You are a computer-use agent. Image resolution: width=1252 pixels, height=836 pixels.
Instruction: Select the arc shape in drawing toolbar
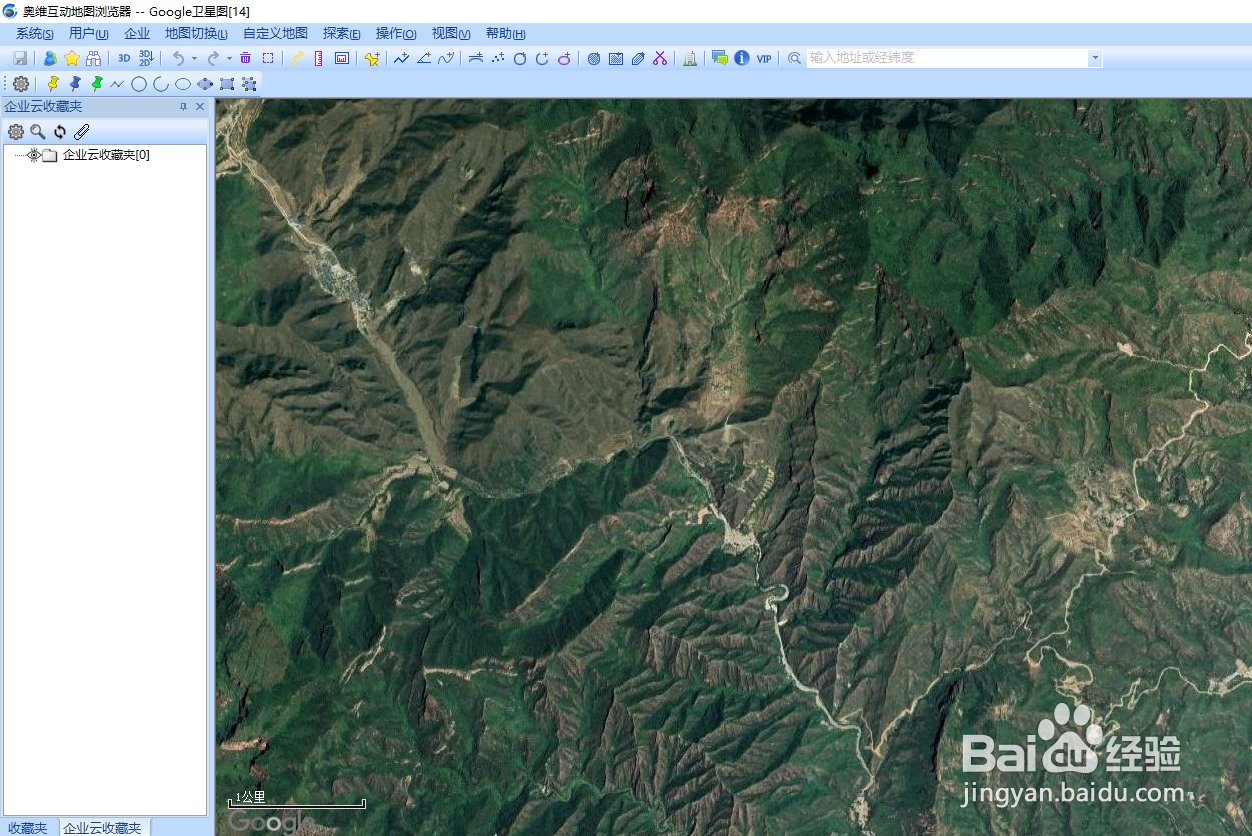click(161, 84)
